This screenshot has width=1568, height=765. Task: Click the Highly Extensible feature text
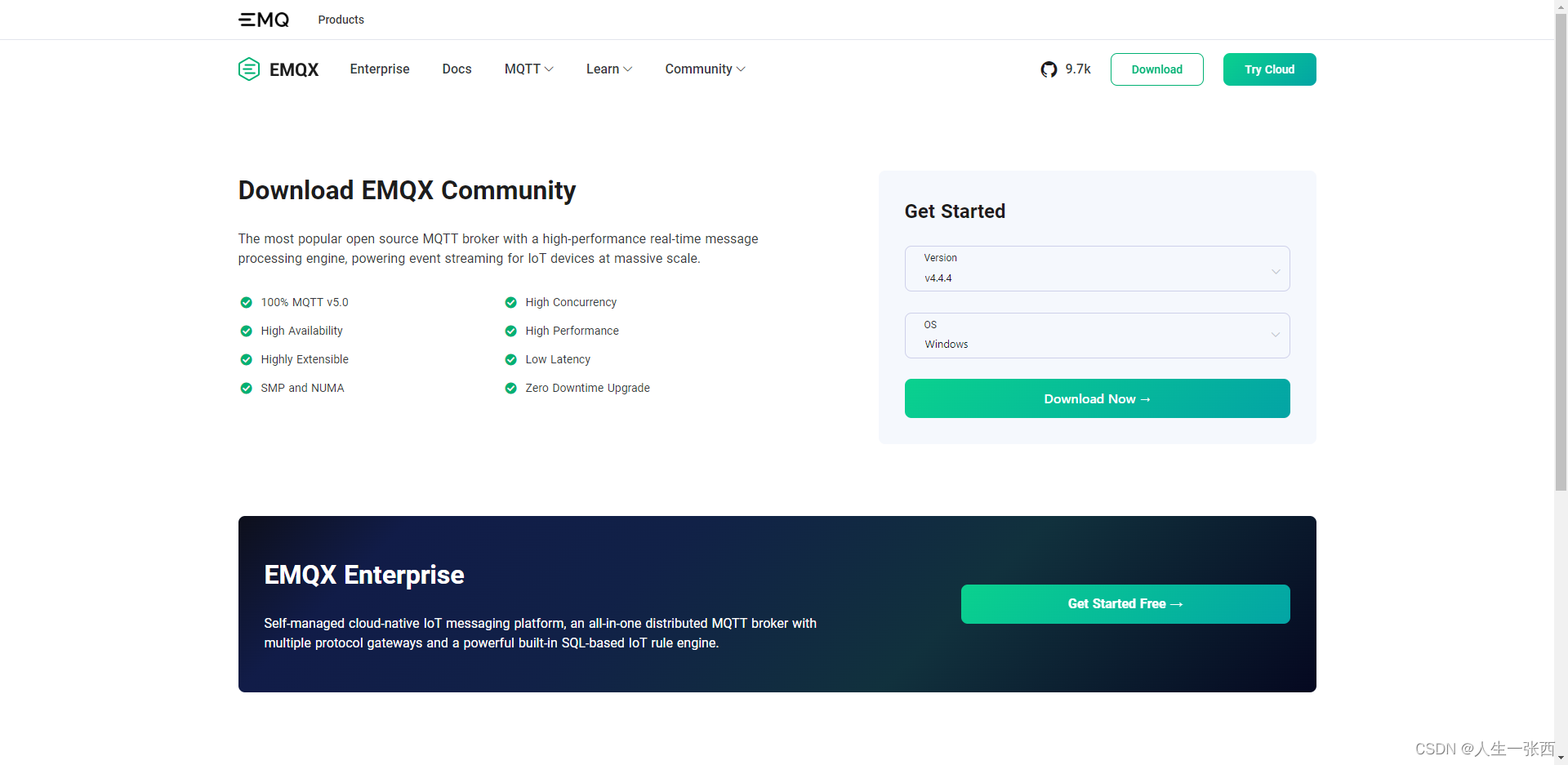pyautogui.click(x=305, y=359)
